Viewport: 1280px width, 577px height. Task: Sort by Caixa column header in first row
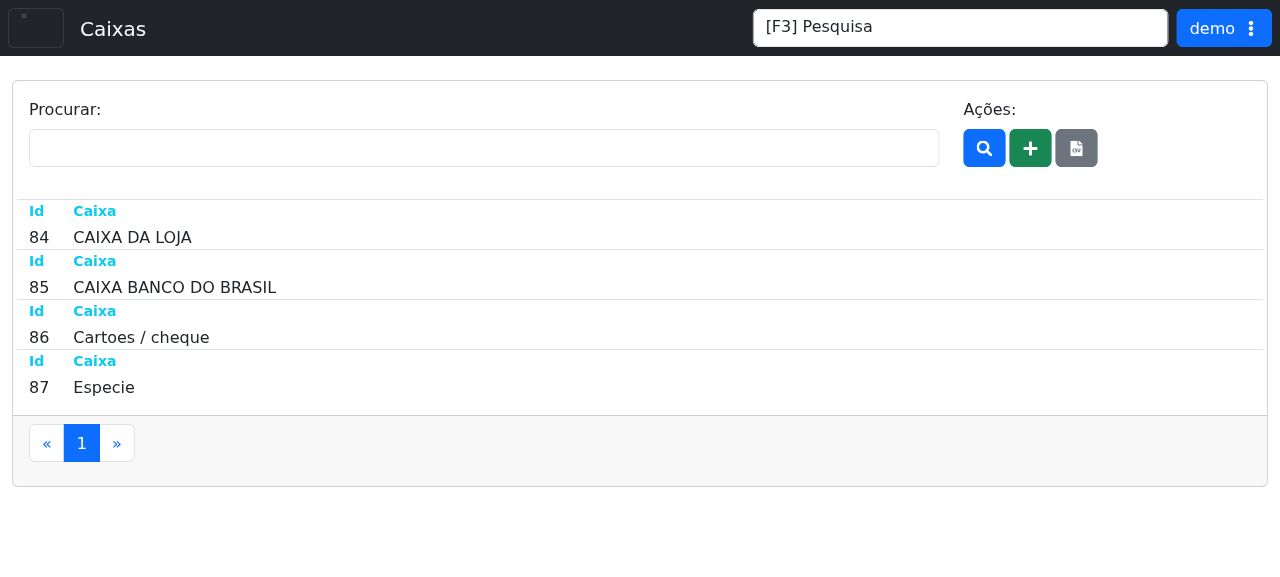pos(95,211)
